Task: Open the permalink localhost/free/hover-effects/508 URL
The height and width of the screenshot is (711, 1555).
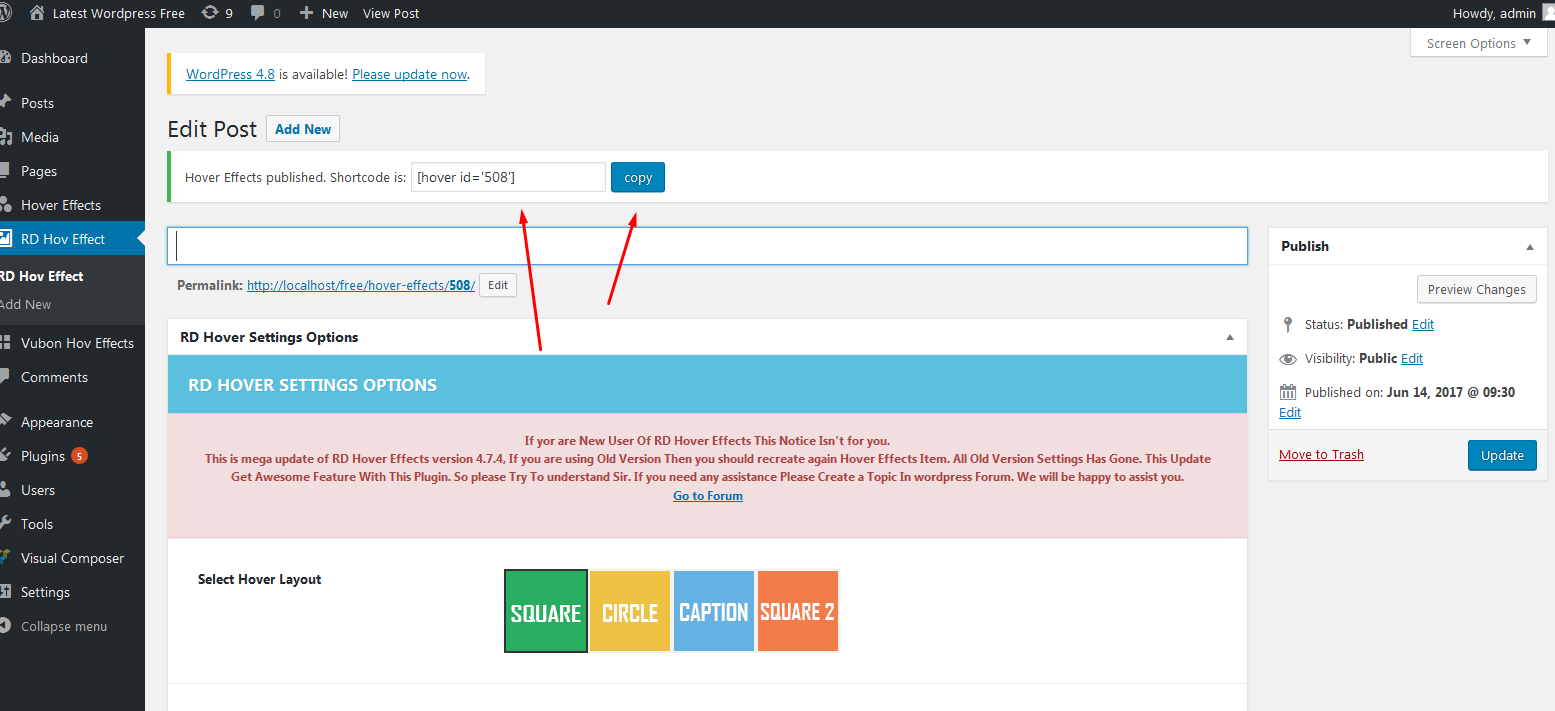Action: [361, 285]
